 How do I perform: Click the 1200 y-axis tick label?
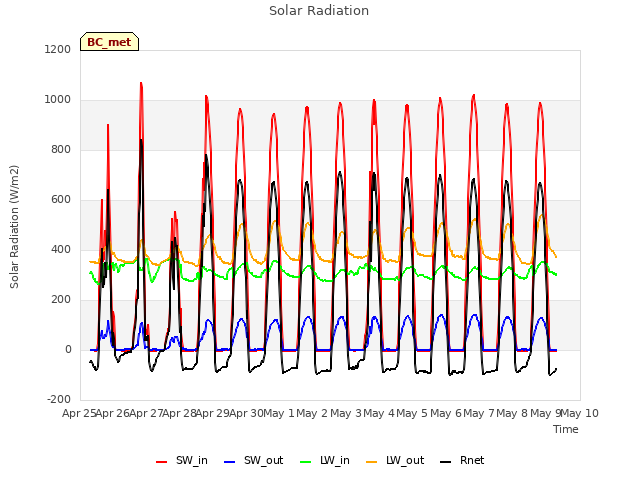point(58,49)
